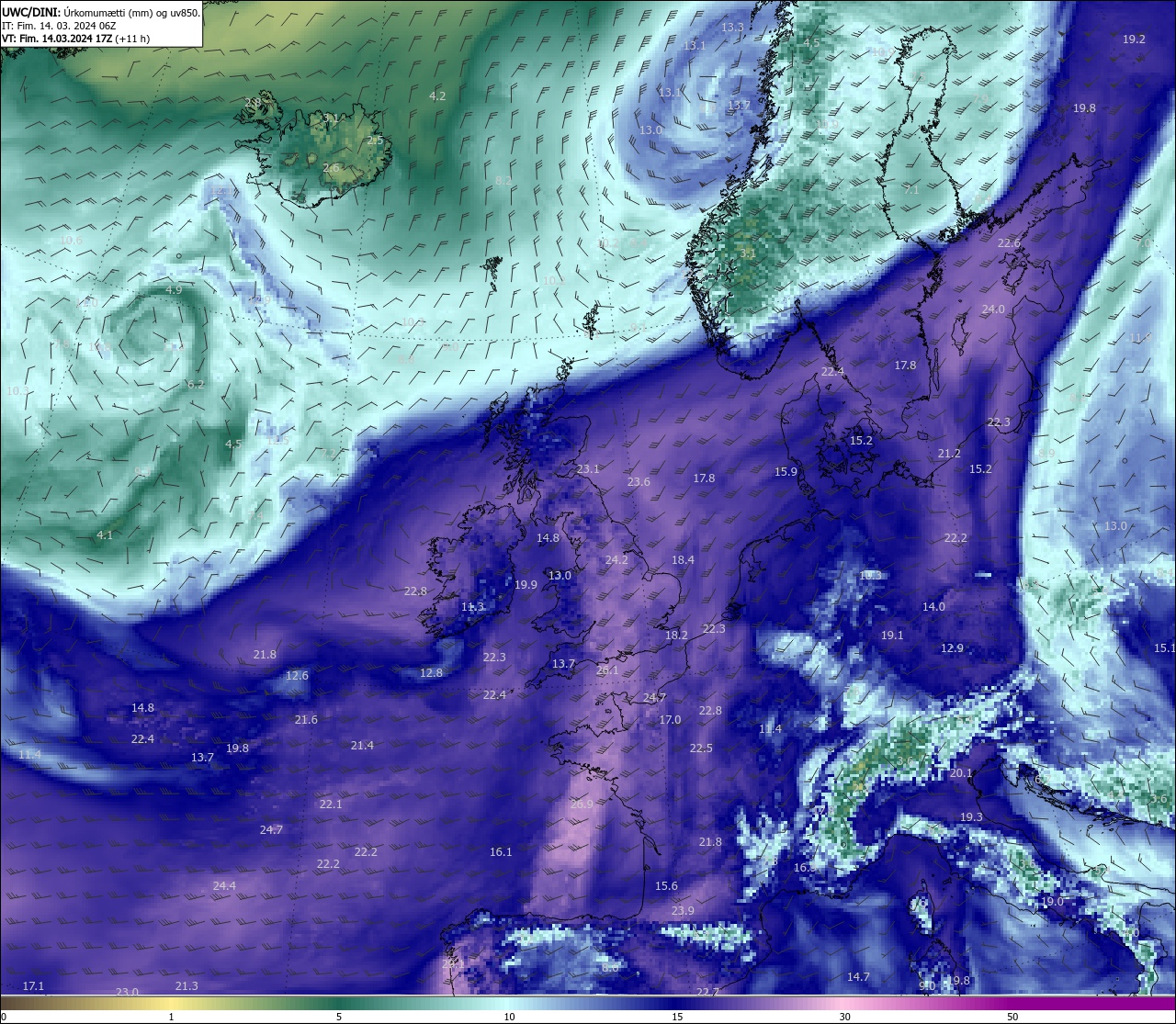This screenshot has height=1024, width=1176.
Task: Click the 19.9 value in the Irish Sea
Action: tap(526, 585)
